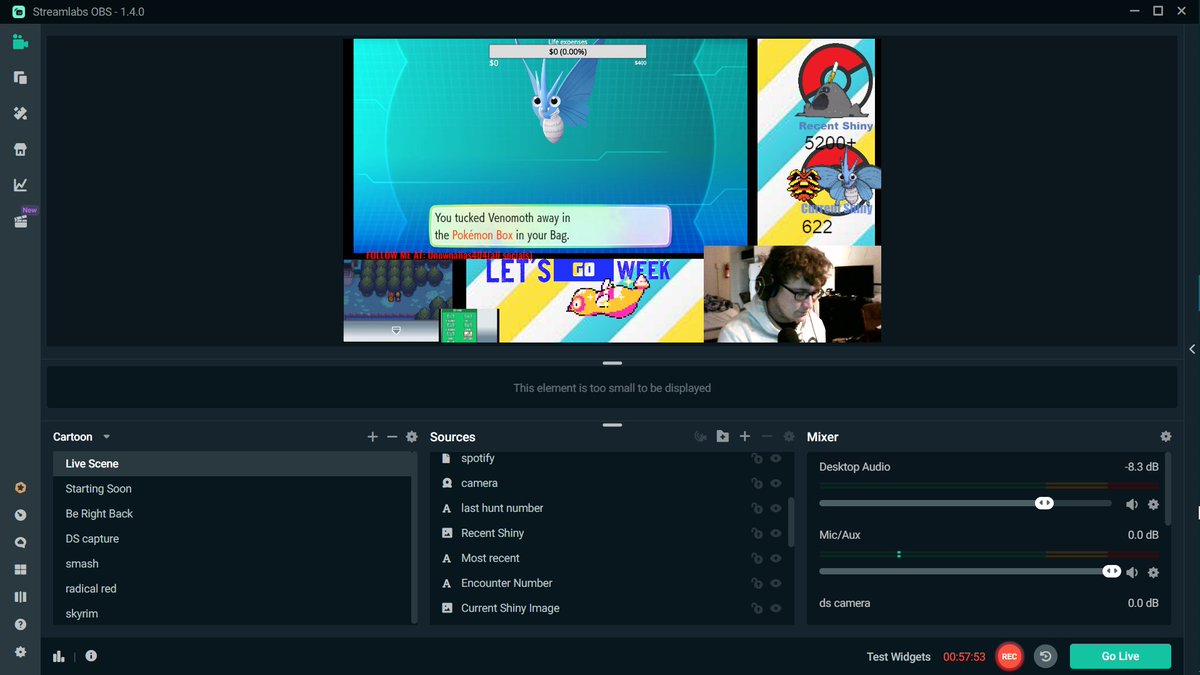Click Test Widgets
1200x675 pixels.
pos(898,657)
